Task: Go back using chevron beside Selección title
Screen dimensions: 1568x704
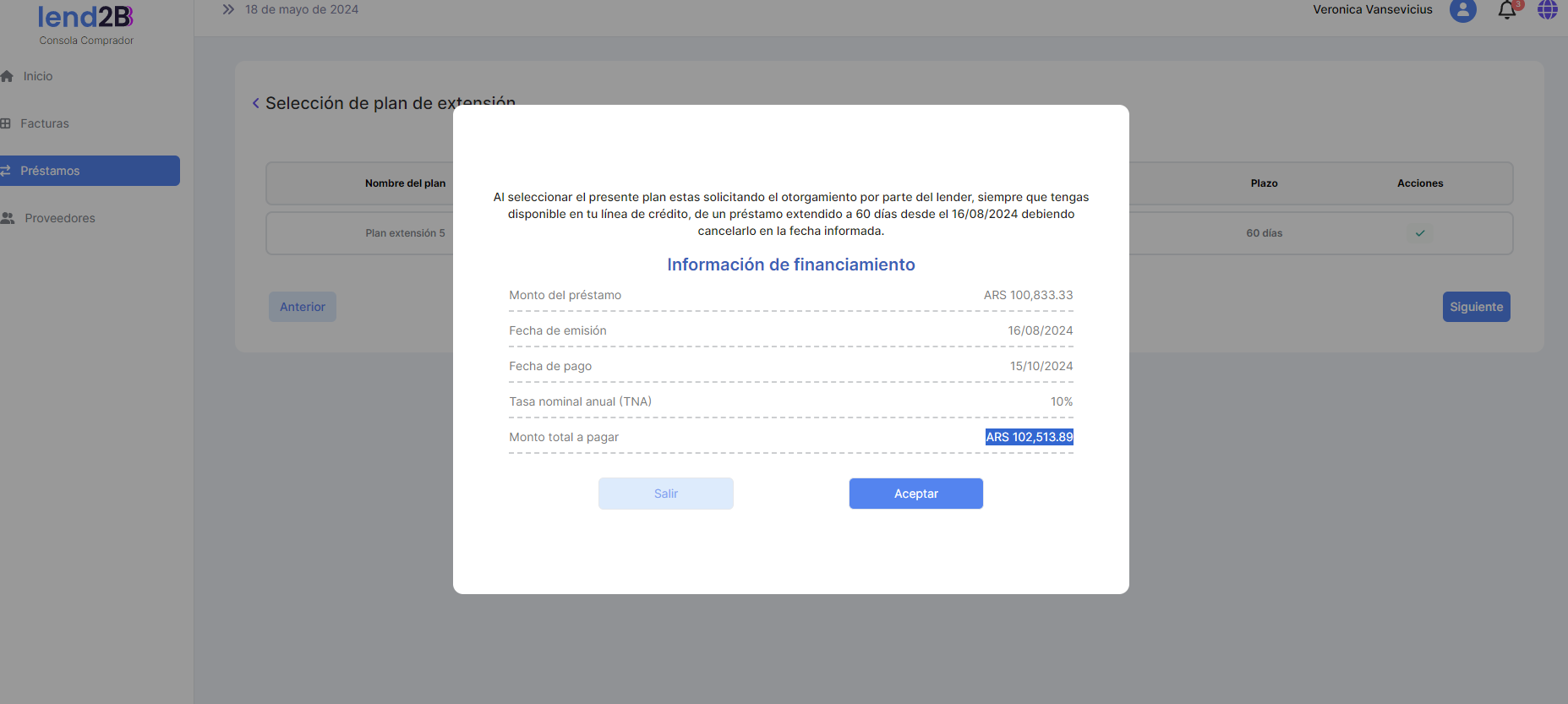Action: (x=255, y=103)
